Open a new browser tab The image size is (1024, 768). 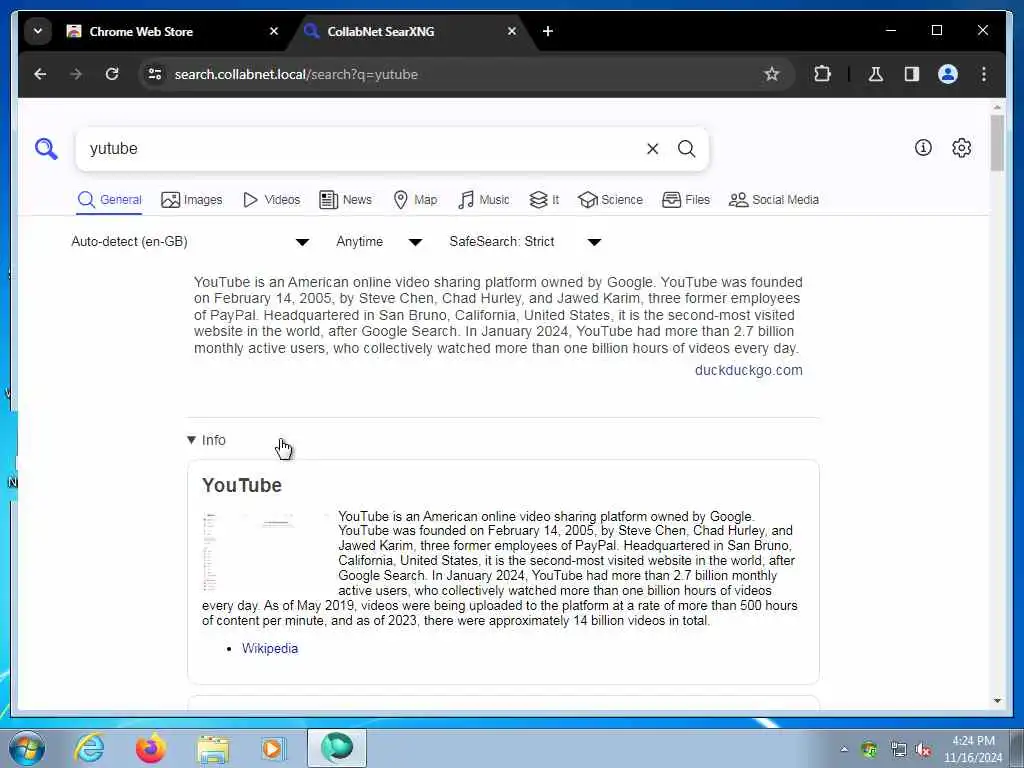548,31
